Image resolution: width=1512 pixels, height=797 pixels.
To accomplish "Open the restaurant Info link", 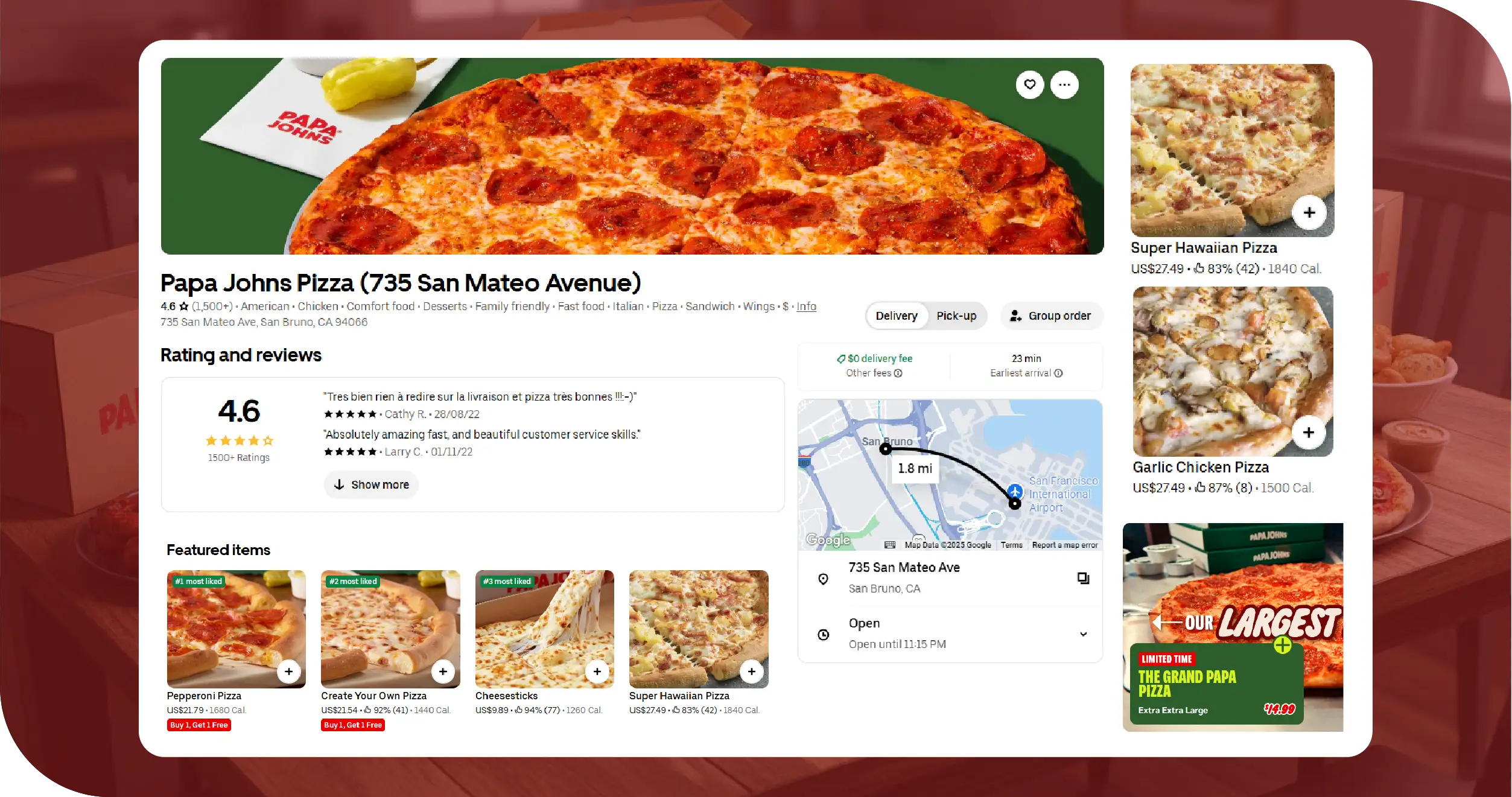I will (806, 306).
